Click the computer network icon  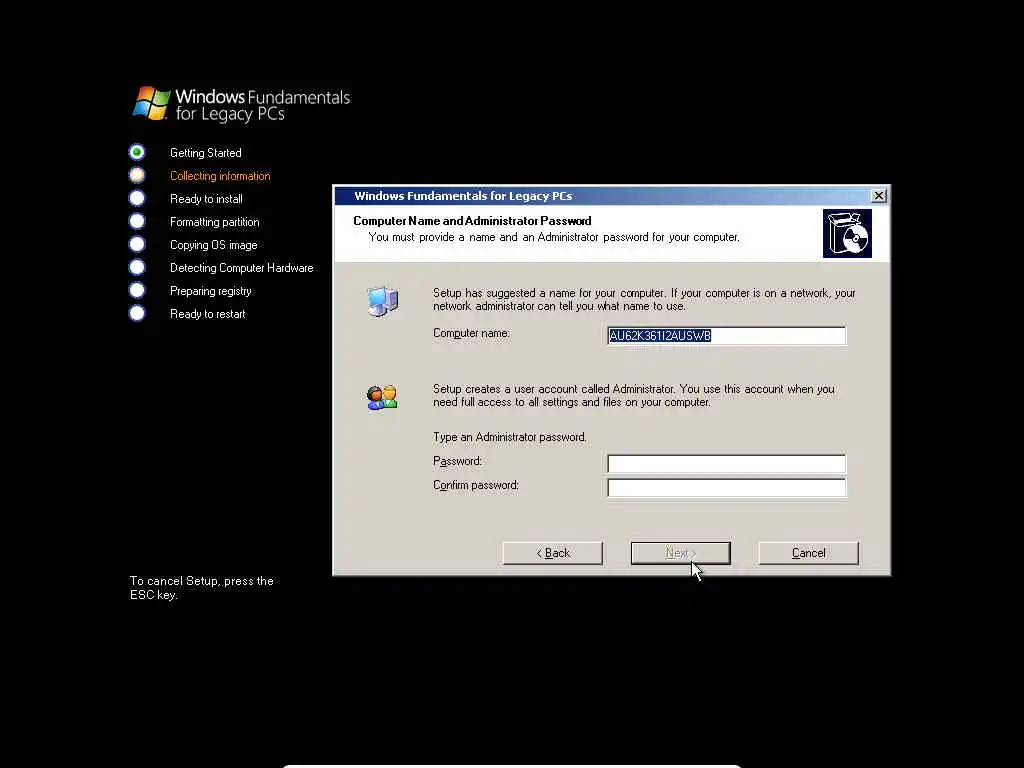pos(383,302)
